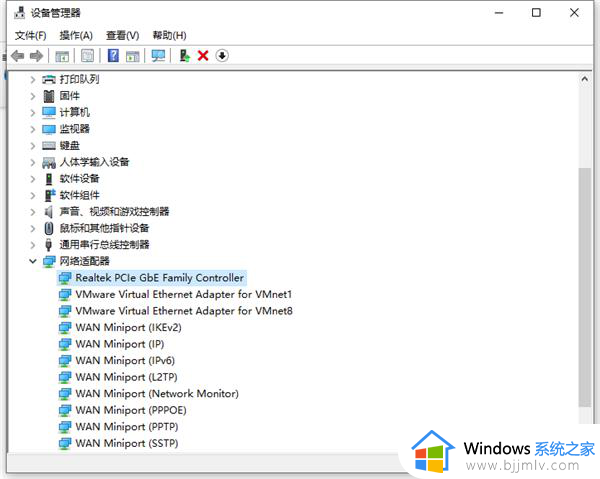Click the red X uninstall device icon
This screenshot has width=600, height=479.
tap(203, 56)
